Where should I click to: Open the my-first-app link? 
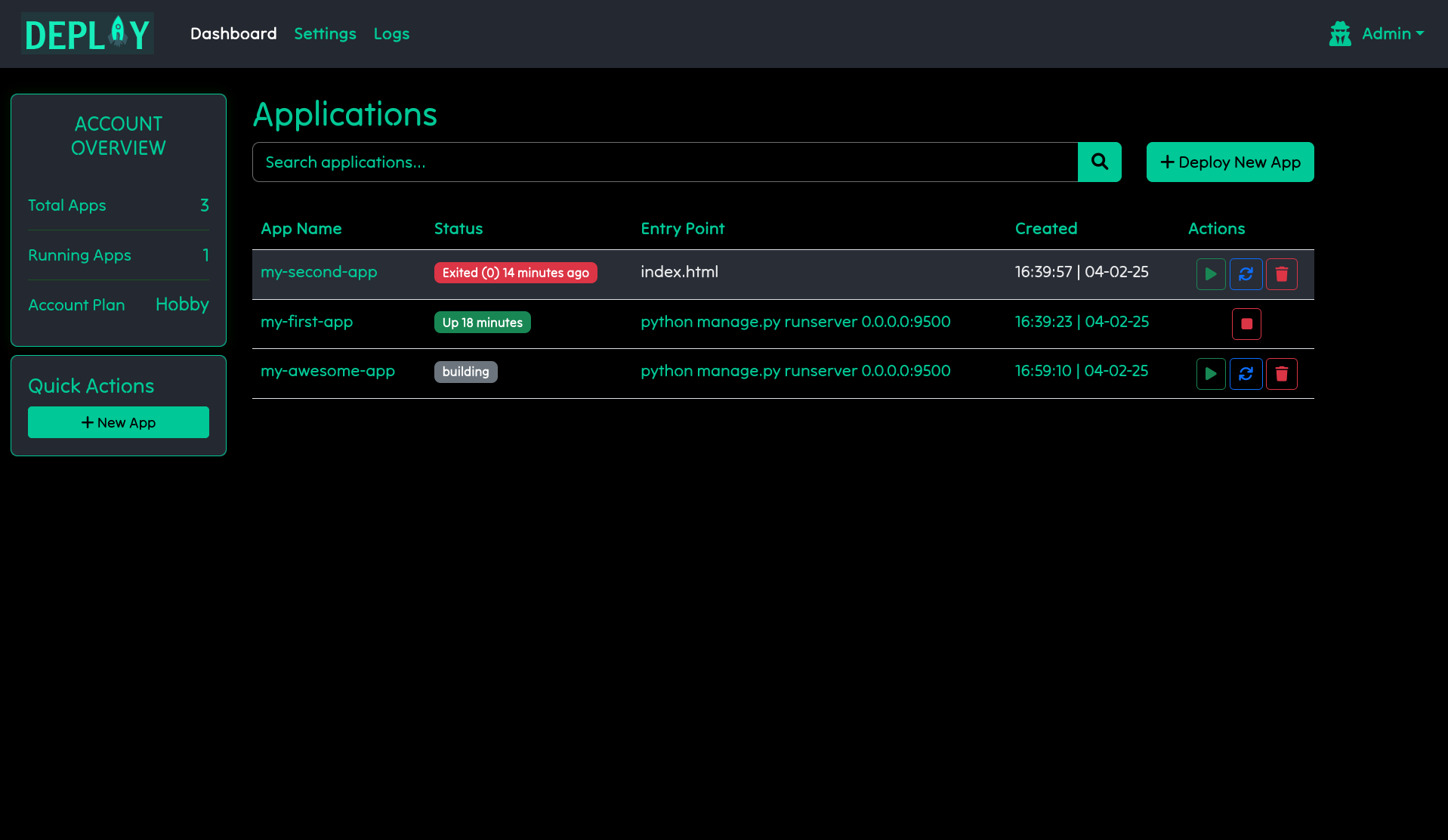[x=307, y=322]
